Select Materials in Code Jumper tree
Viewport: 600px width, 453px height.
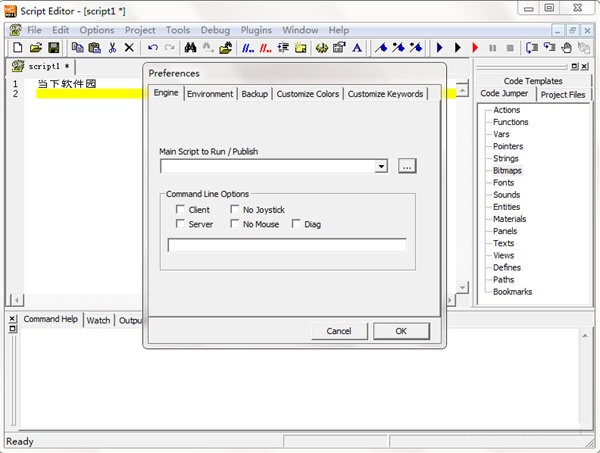(x=510, y=219)
